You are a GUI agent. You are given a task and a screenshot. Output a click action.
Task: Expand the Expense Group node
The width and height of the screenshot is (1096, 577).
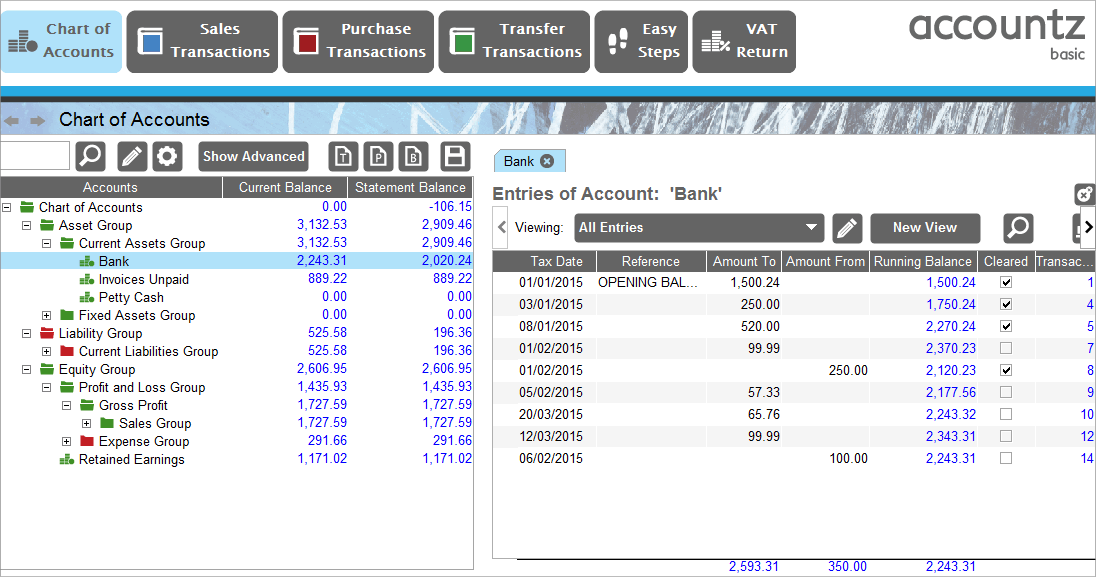[x=66, y=441]
